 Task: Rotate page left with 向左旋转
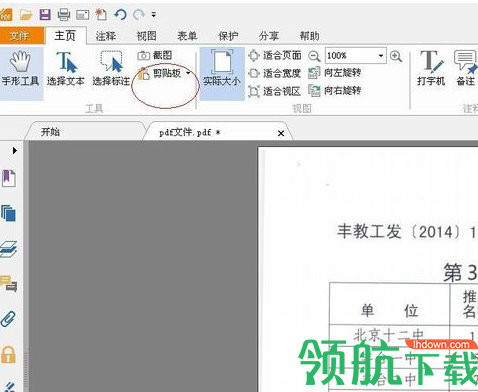click(x=335, y=73)
